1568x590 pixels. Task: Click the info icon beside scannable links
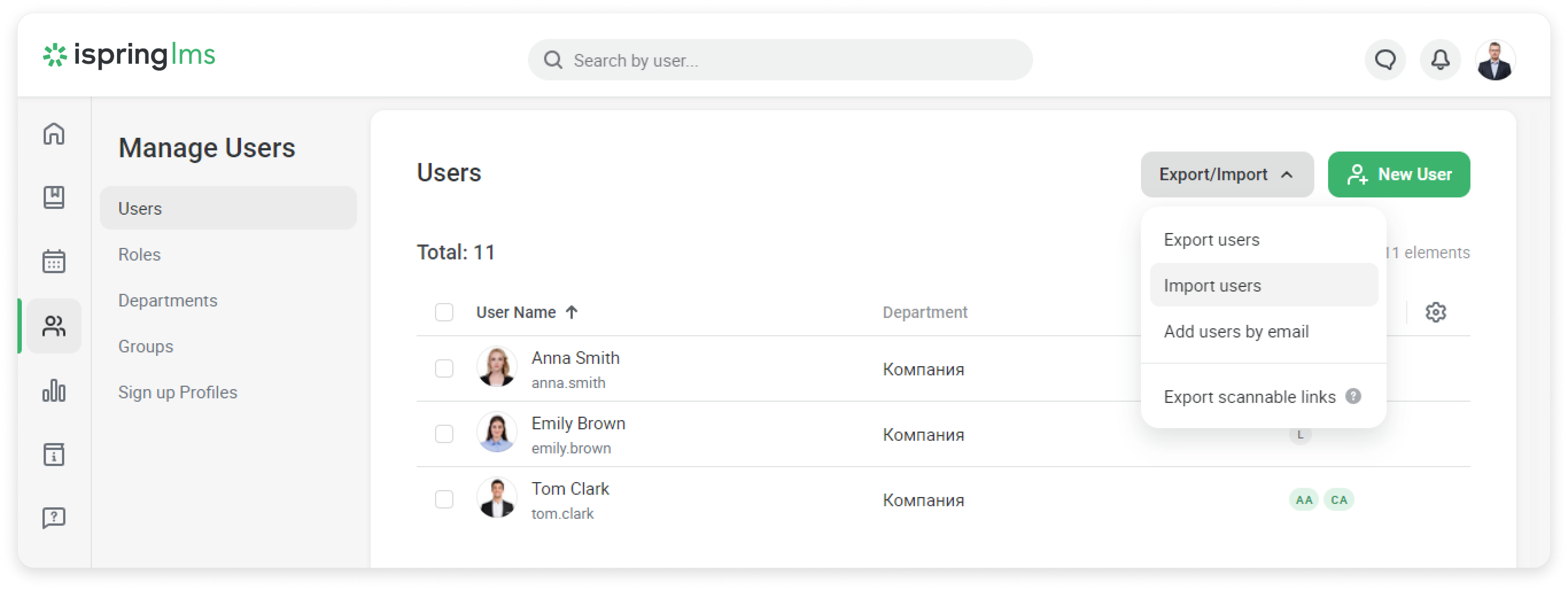[x=1352, y=396]
